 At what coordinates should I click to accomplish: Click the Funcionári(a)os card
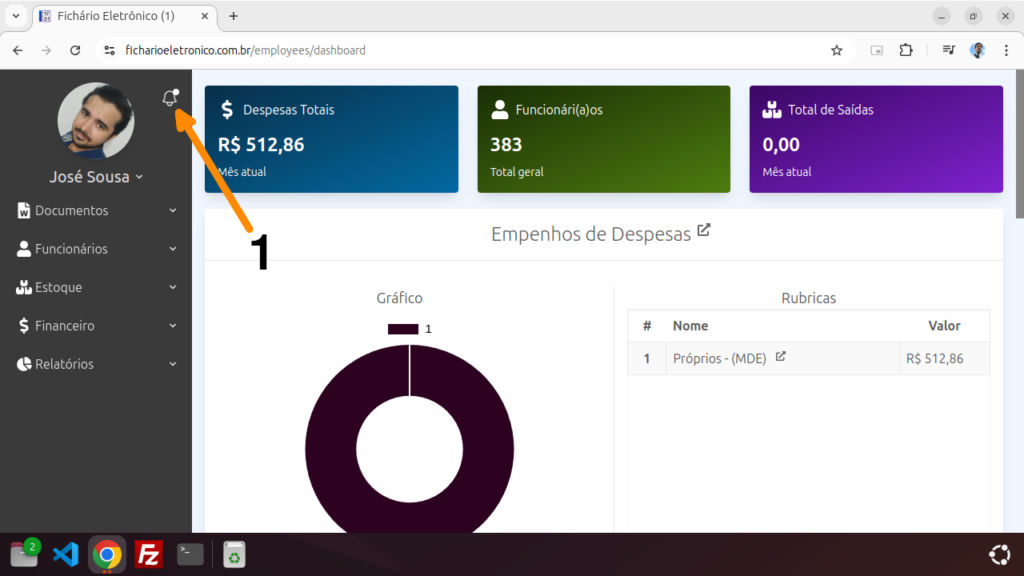tap(604, 139)
